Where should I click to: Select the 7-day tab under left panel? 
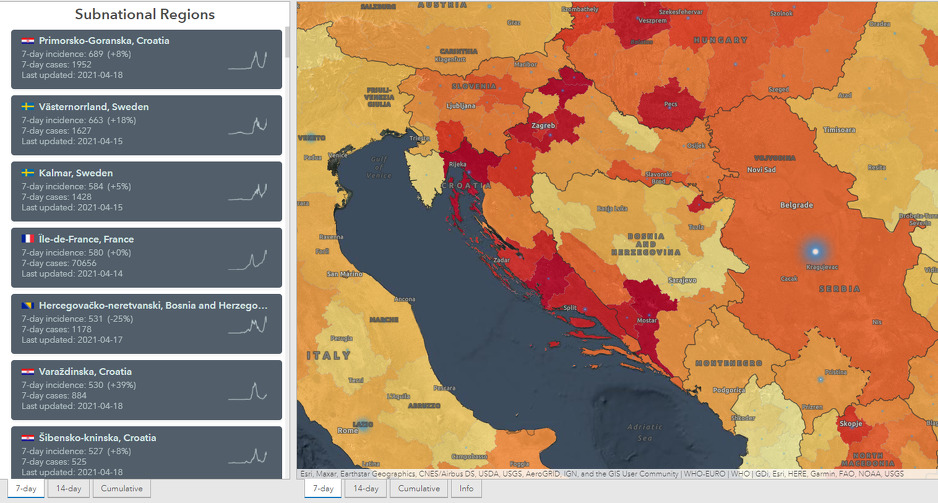click(25, 489)
